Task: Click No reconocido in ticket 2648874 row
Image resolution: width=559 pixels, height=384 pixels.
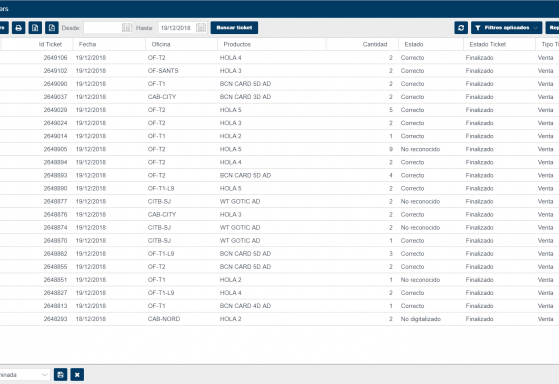Action: pos(420,227)
